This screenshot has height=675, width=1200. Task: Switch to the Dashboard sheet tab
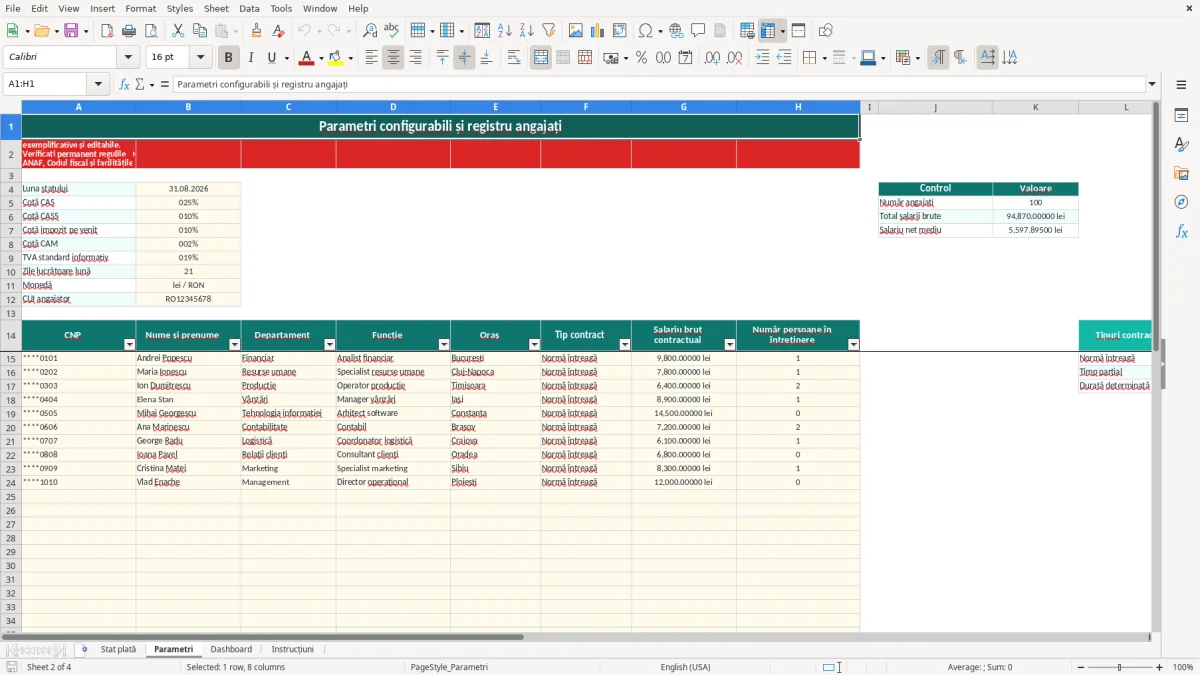[x=231, y=649]
